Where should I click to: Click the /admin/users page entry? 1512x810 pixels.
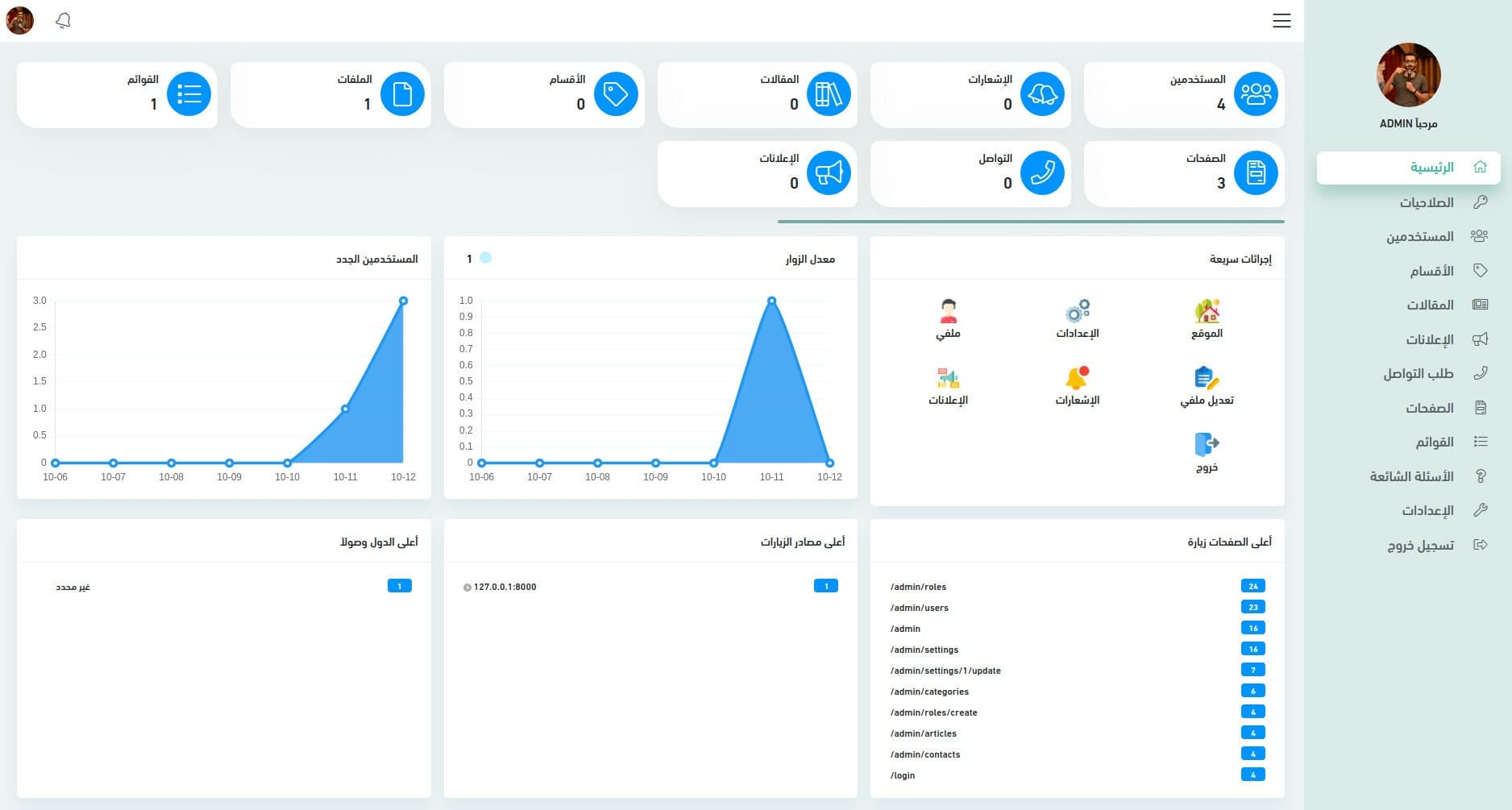919,608
